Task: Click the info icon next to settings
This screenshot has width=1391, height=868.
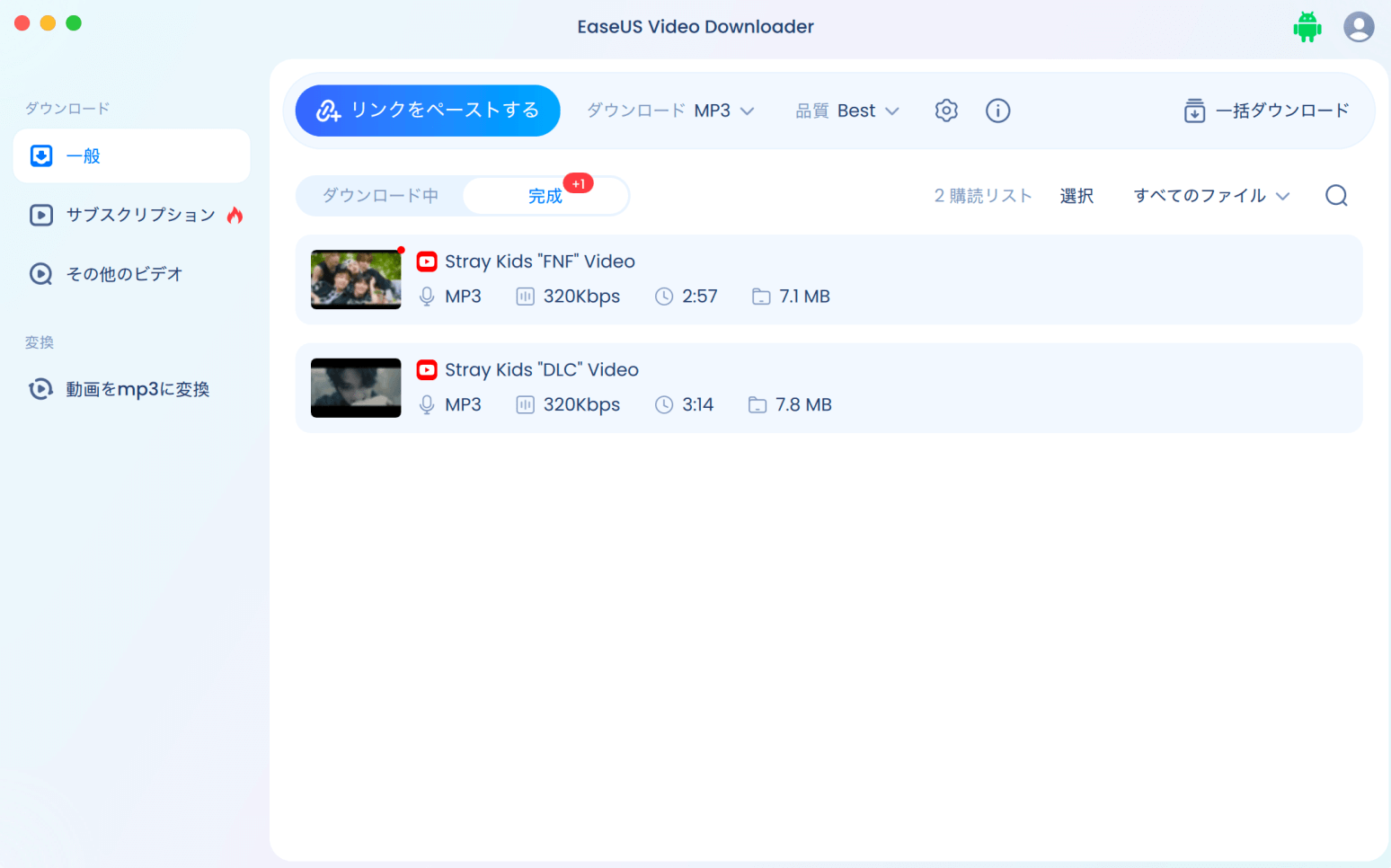Action: (x=997, y=111)
